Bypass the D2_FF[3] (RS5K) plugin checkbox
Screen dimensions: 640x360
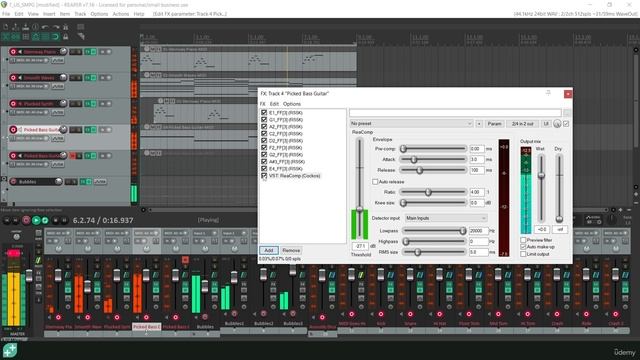[264, 140]
